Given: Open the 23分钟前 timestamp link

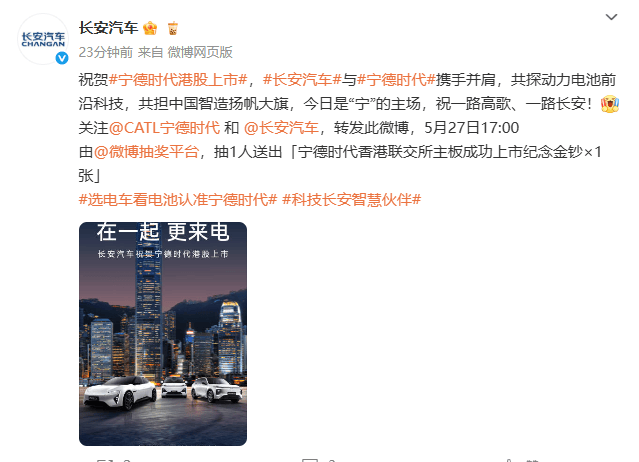Looking at the screenshot, I should tap(106, 52).
